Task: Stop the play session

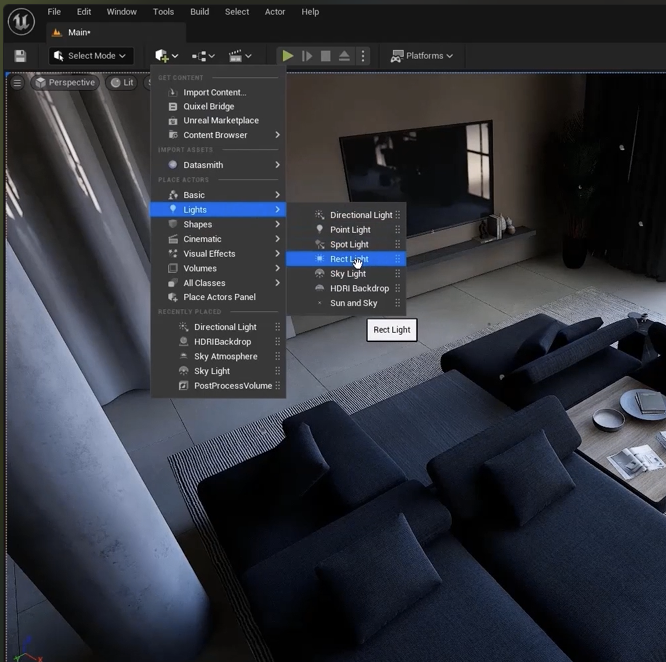Action: [325, 56]
